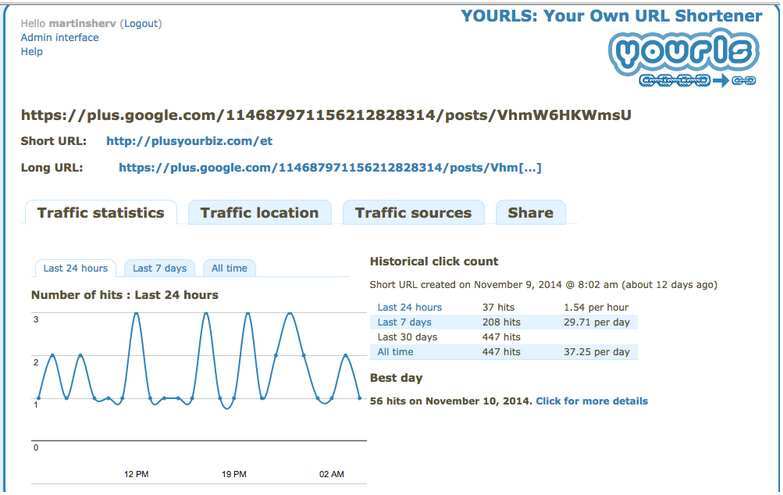The width and height of the screenshot is (783, 495).
Task: Click All time in click count table
Action: [x=395, y=352]
